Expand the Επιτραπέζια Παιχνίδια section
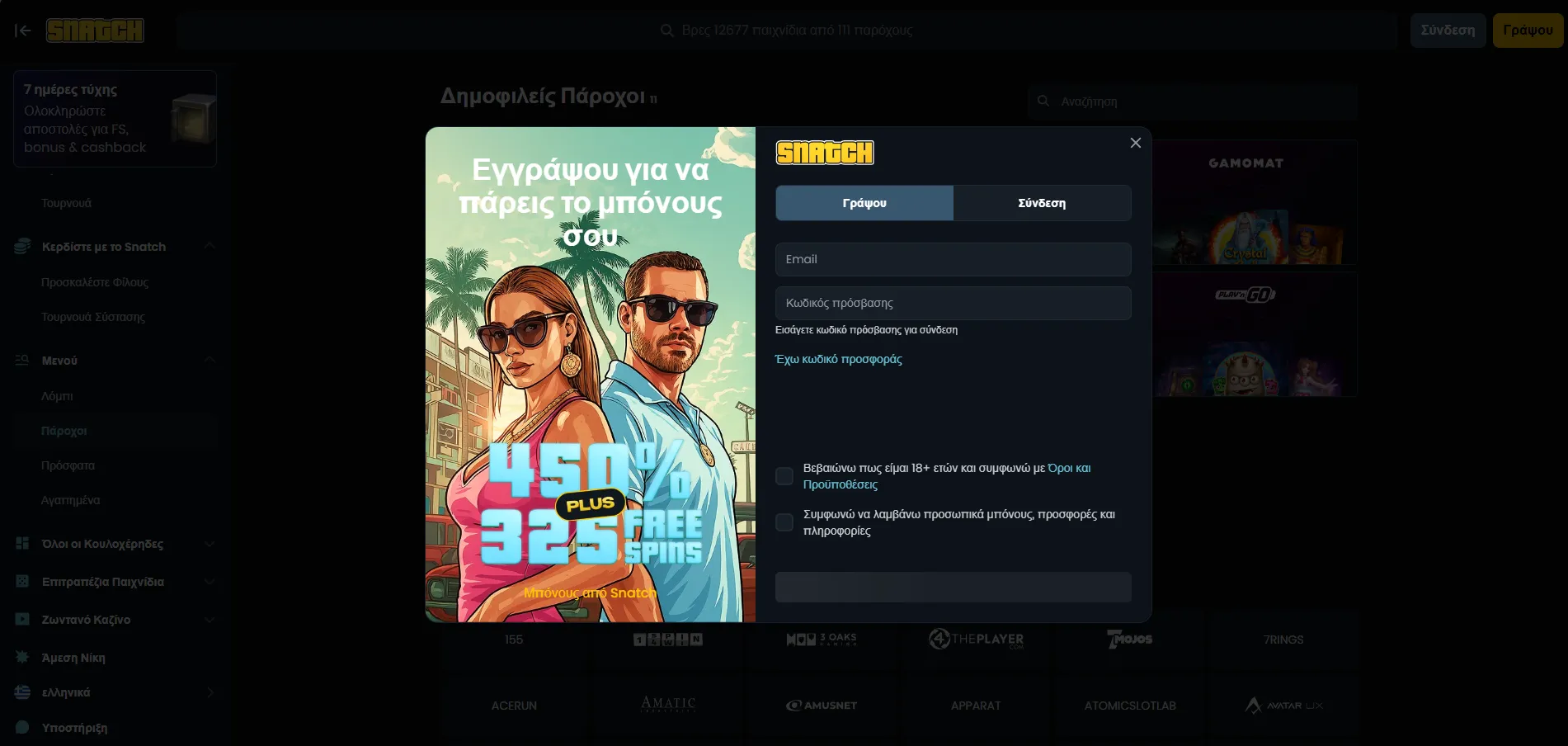 (x=210, y=582)
